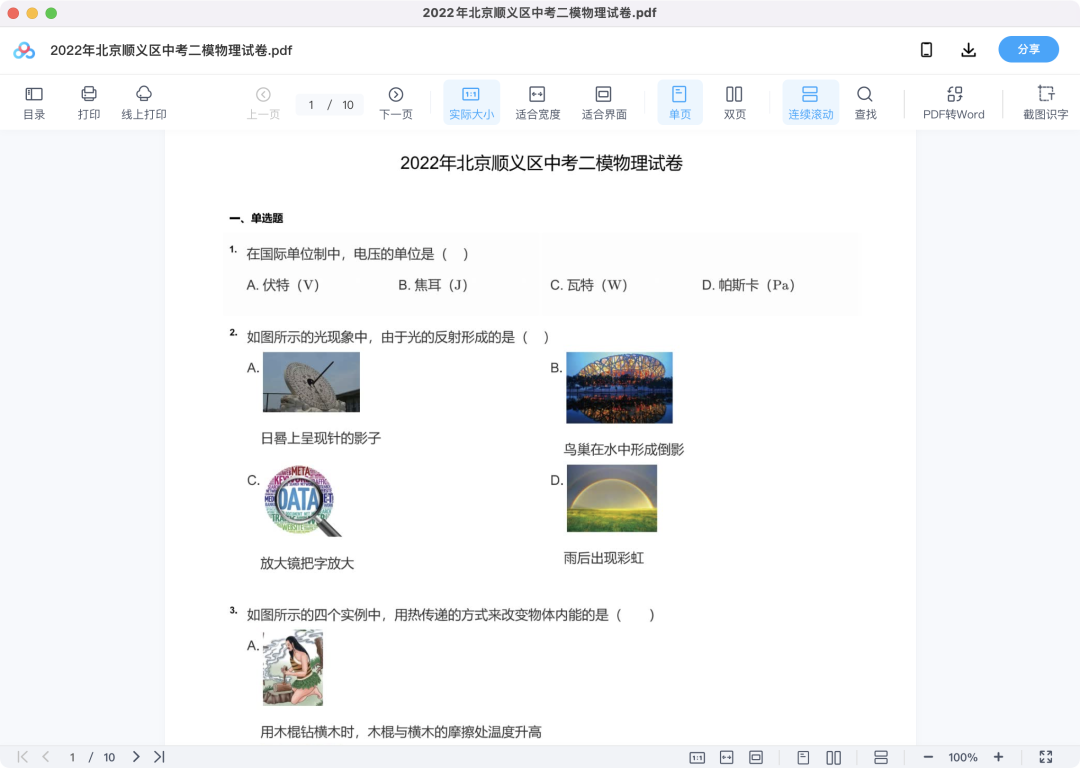Select 适合界面 fit page view
1080x768 pixels.
tap(604, 103)
